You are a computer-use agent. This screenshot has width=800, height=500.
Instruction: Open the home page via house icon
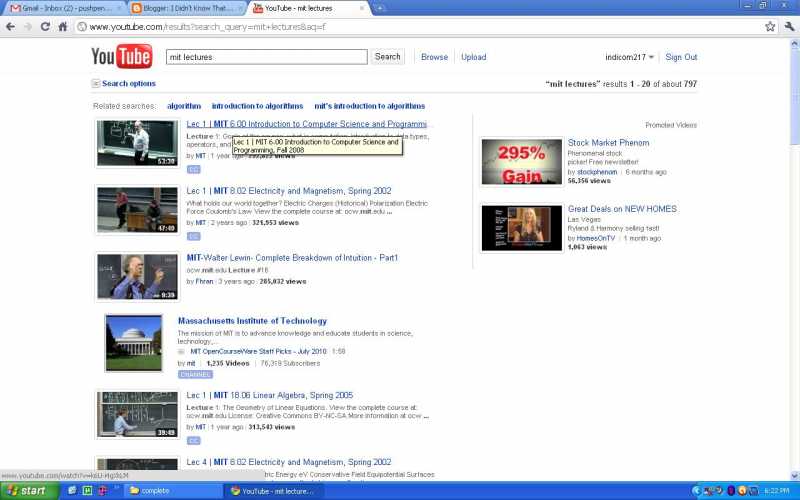pos(62,27)
